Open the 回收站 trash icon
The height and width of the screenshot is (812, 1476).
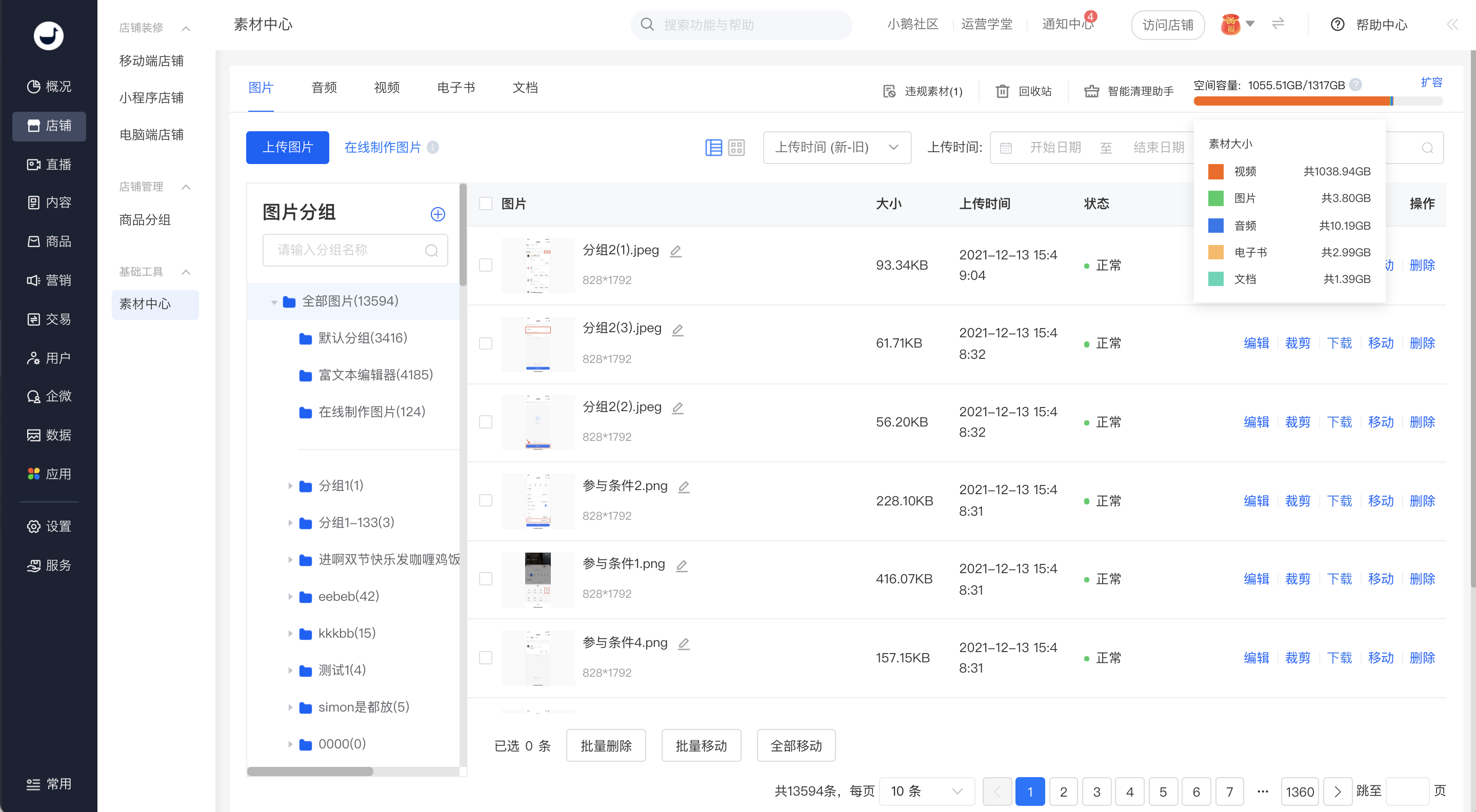[1002, 91]
